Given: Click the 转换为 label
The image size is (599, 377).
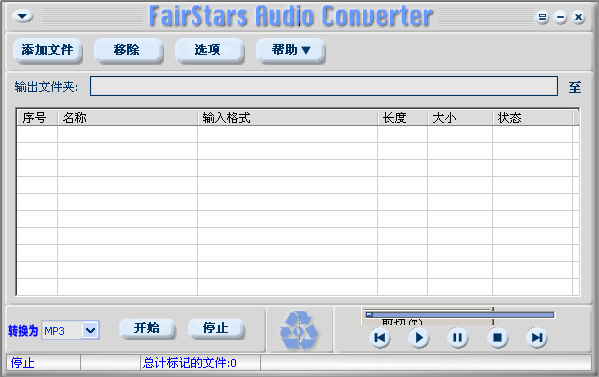Looking at the screenshot, I should click(23, 331).
